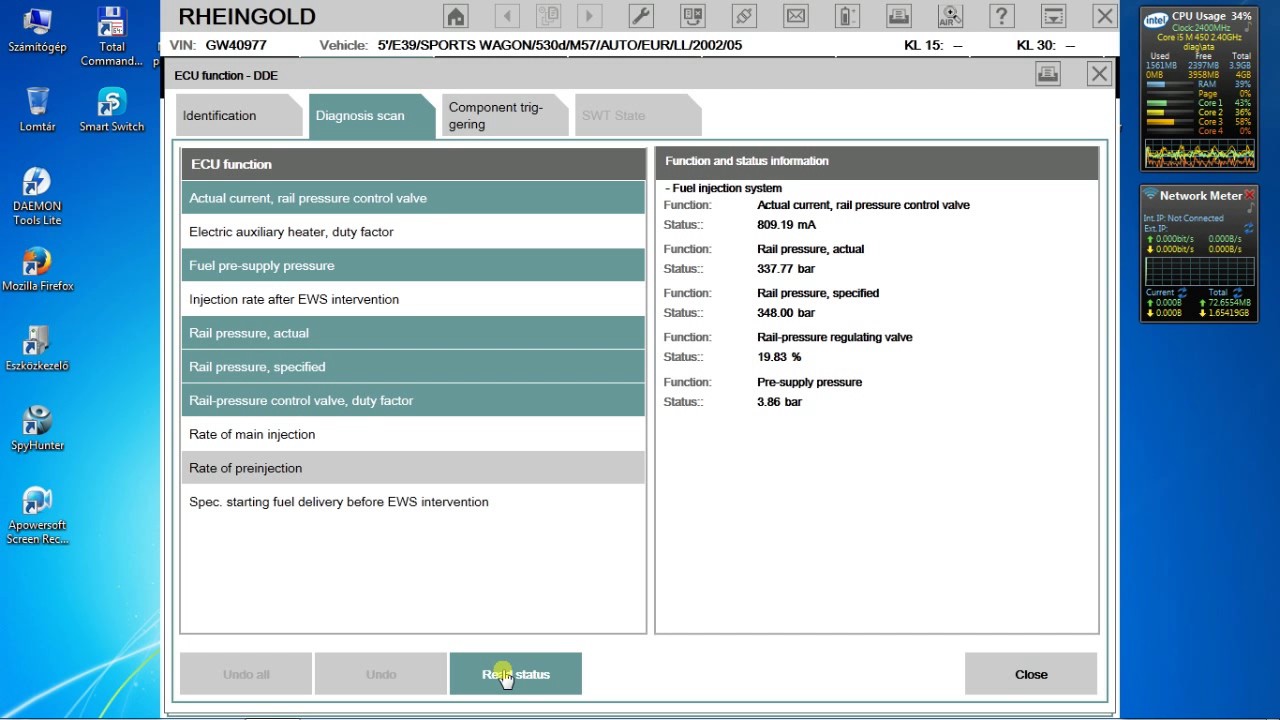The image size is (1280, 720).
Task: Click the Intel logo in CPU gadget
Action: click(1156, 19)
